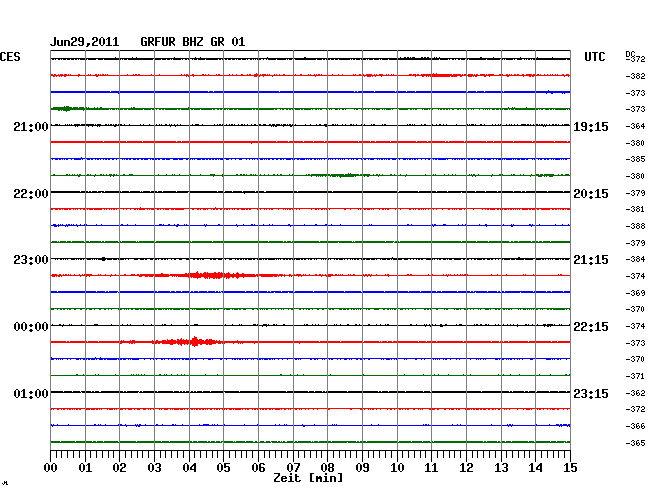Viewport: 650px width, 494px height.
Task: Click the DC offset value "-366"
Action: pyautogui.click(x=635, y=426)
